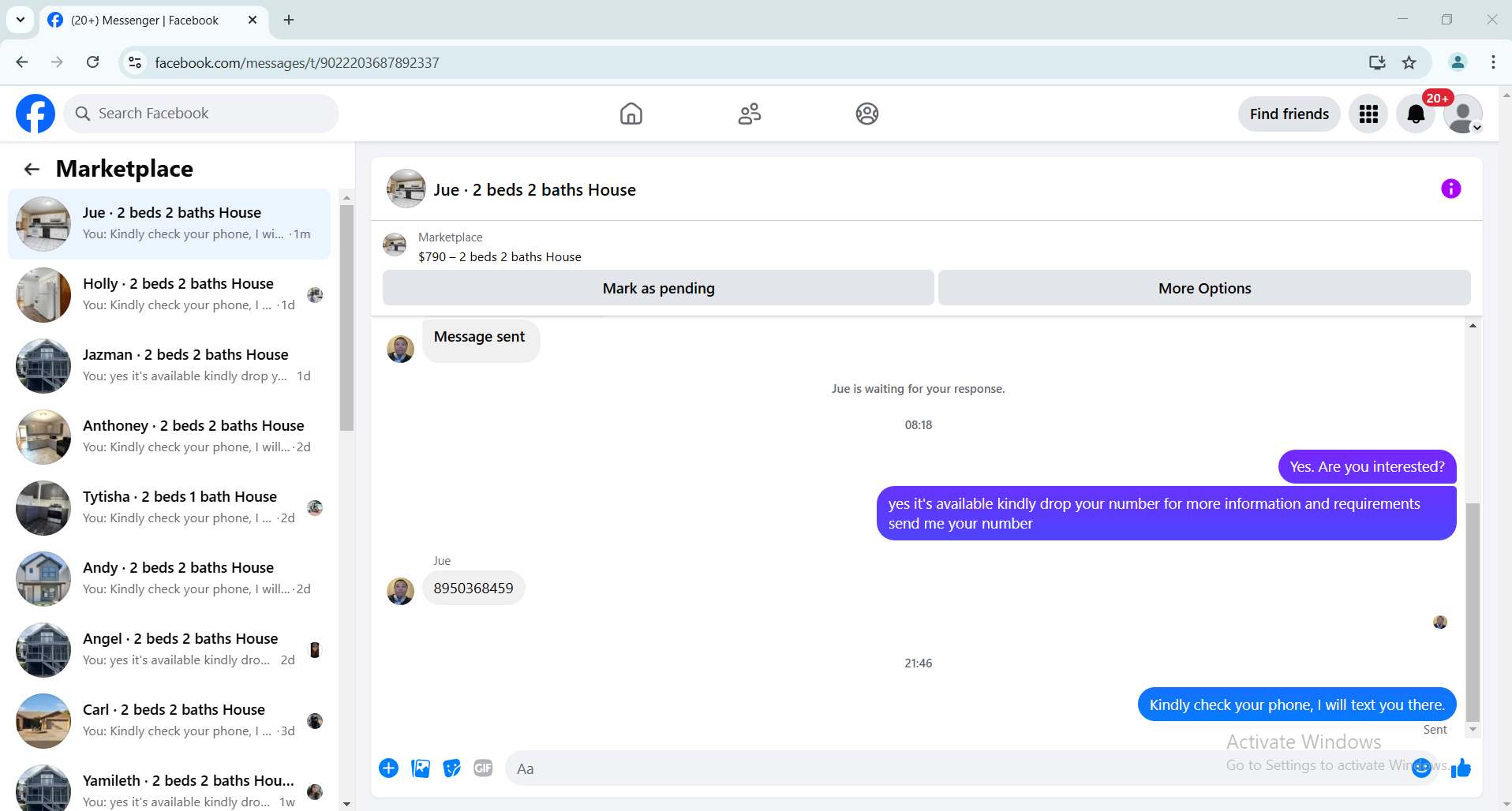Open Carl conversation in chat list
Viewport: 1512px width, 811px height.
[169, 721]
